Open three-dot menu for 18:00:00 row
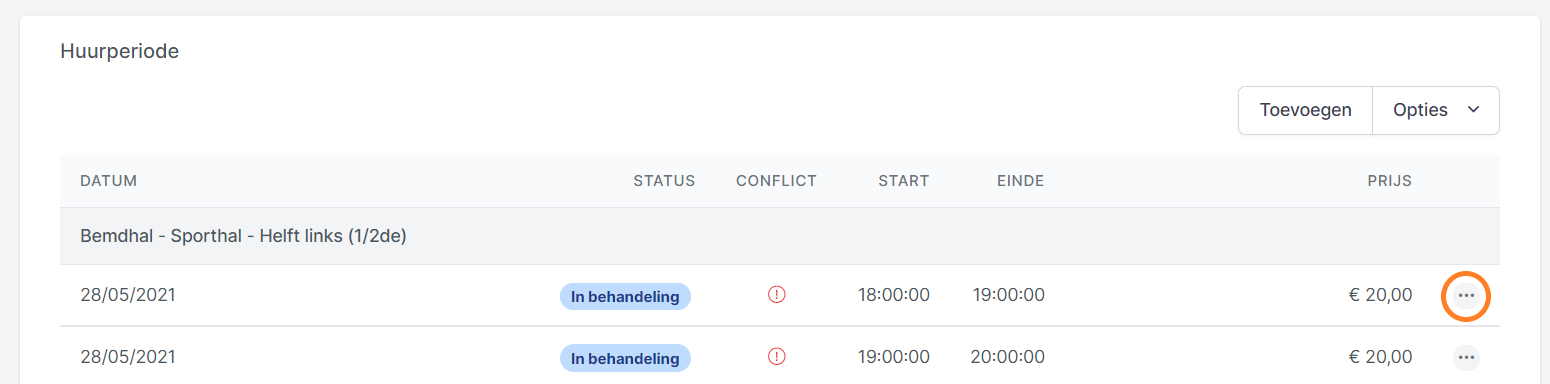 point(1466,296)
